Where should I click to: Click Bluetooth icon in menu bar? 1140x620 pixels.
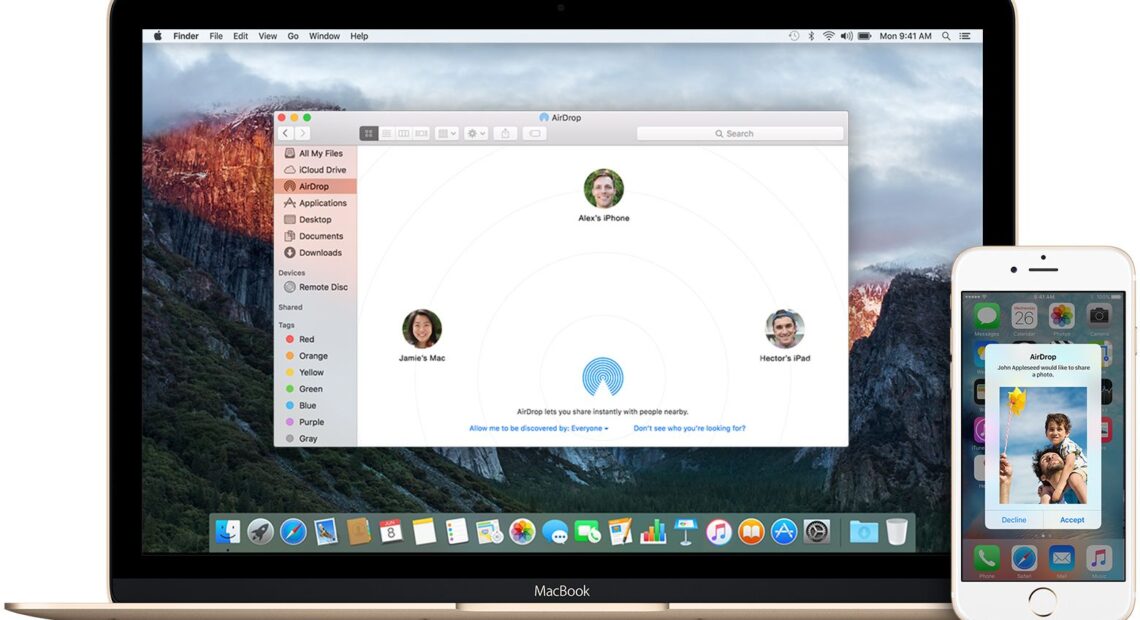point(811,36)
